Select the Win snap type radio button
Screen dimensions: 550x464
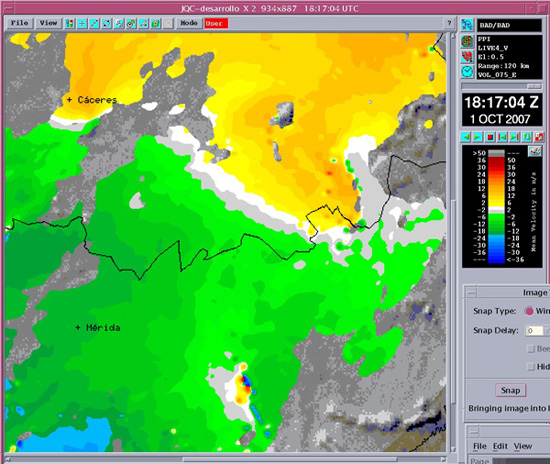(529, 311)
